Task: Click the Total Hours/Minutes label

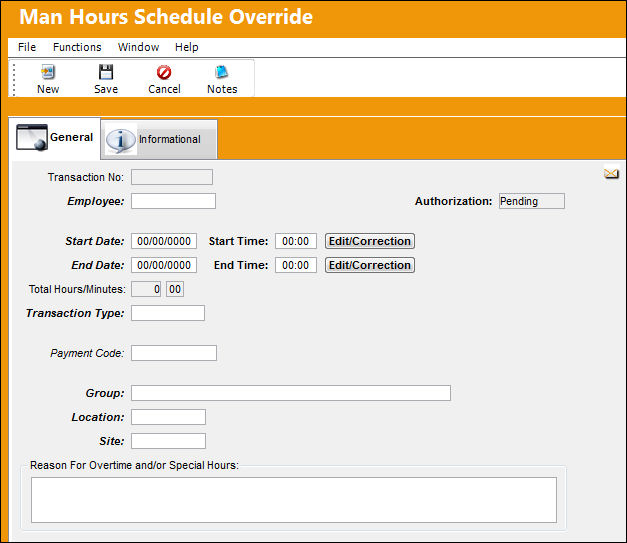Action: coord(77,289)
